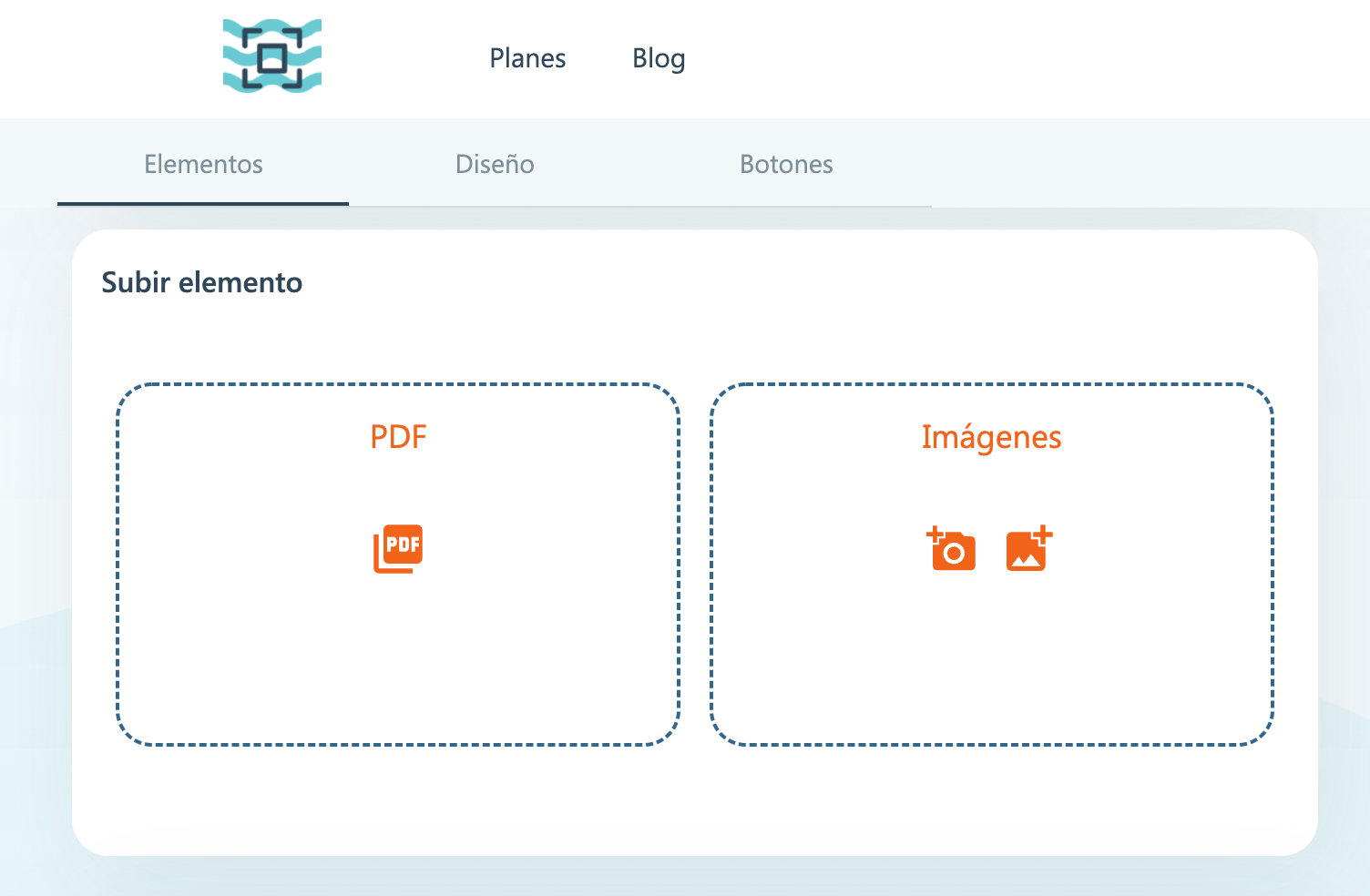Click the Subir elemento heading
1370x896 pixels.
[x=202, y=282]
